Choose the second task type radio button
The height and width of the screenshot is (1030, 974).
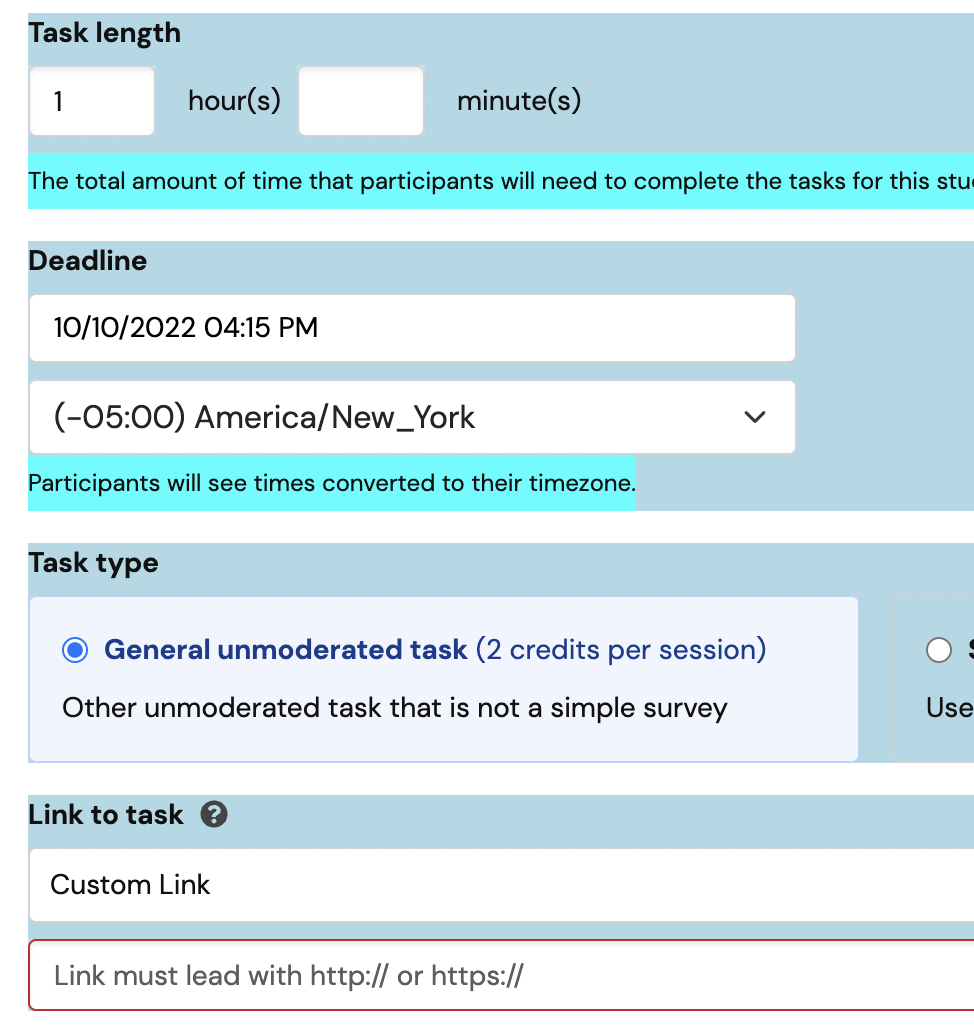pos(939,650)
